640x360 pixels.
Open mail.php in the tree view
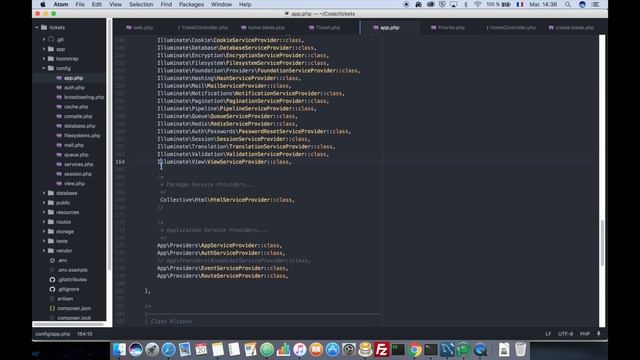click(x=74, y=145)
